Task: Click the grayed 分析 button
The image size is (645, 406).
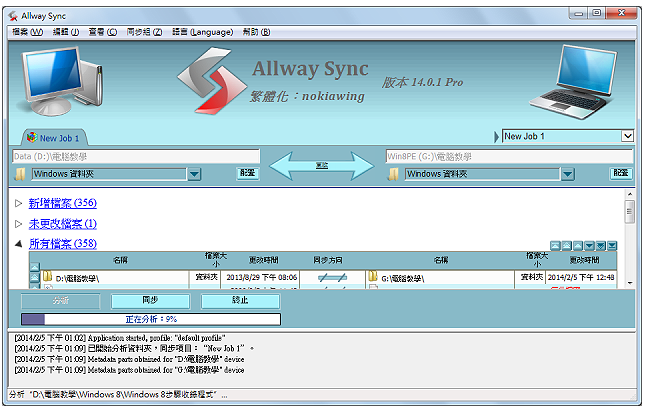Action: (60, 301)
